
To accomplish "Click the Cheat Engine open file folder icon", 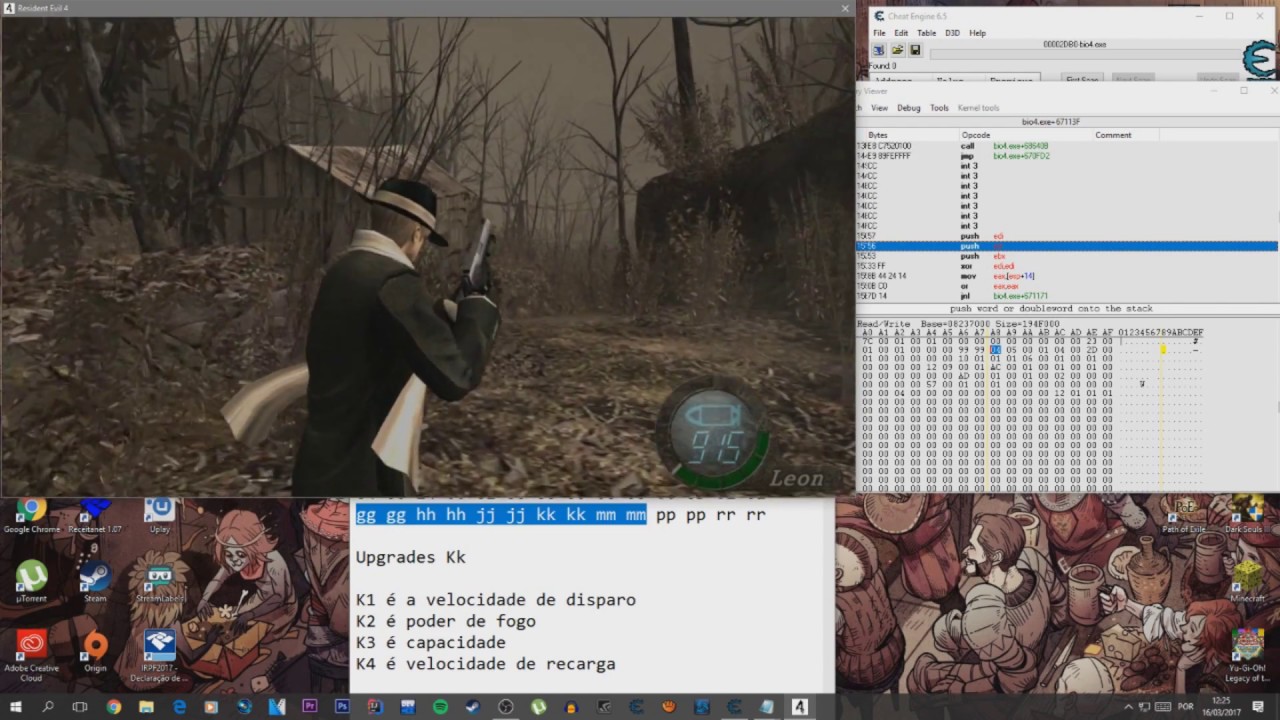I will click(x=897, y=50).
